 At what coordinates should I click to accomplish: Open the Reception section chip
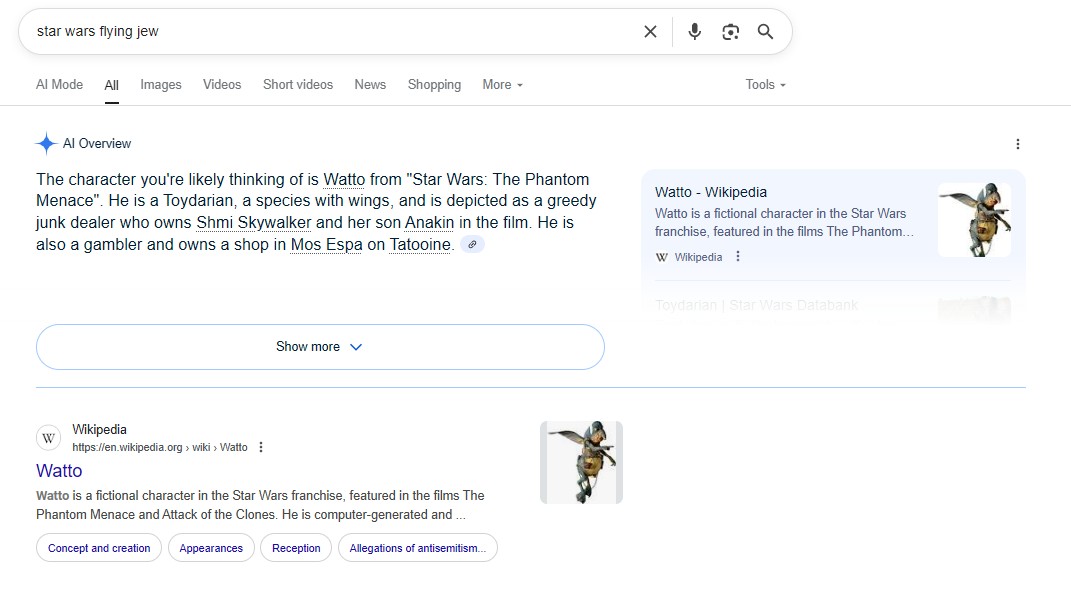(x=296, y=548)
